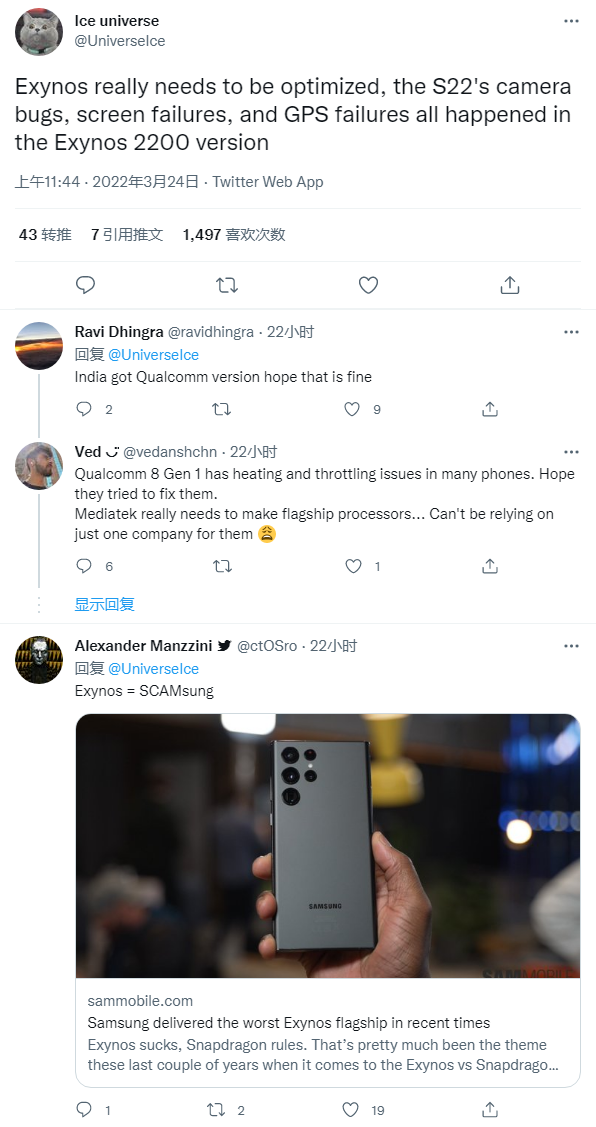Retweet Alexander Manzzini's reply
Image resolution: width=596 pixels, height=1127 pixels.
(216, 1110)
